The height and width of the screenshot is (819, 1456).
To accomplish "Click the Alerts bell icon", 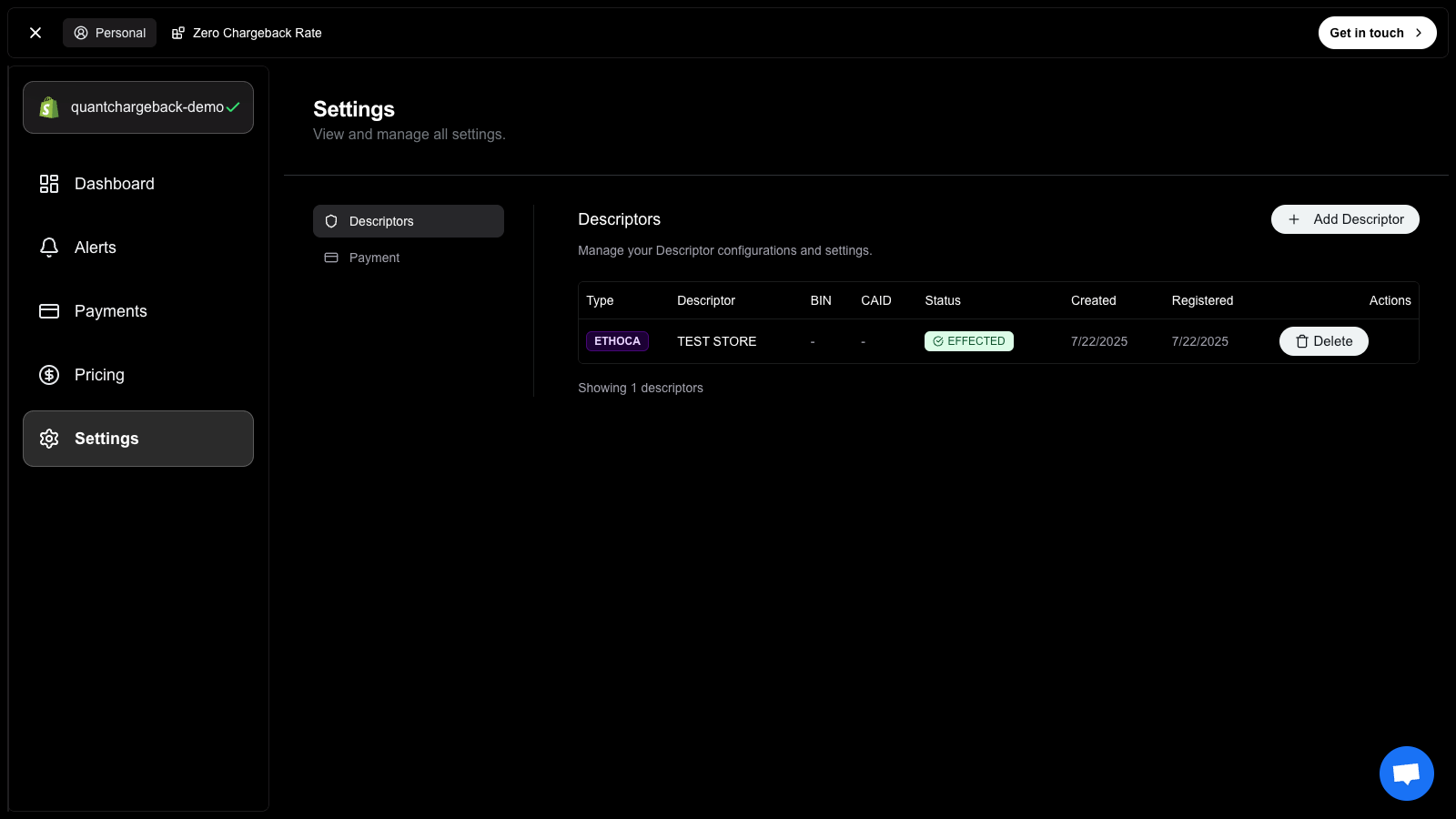I will click(49, 248).
